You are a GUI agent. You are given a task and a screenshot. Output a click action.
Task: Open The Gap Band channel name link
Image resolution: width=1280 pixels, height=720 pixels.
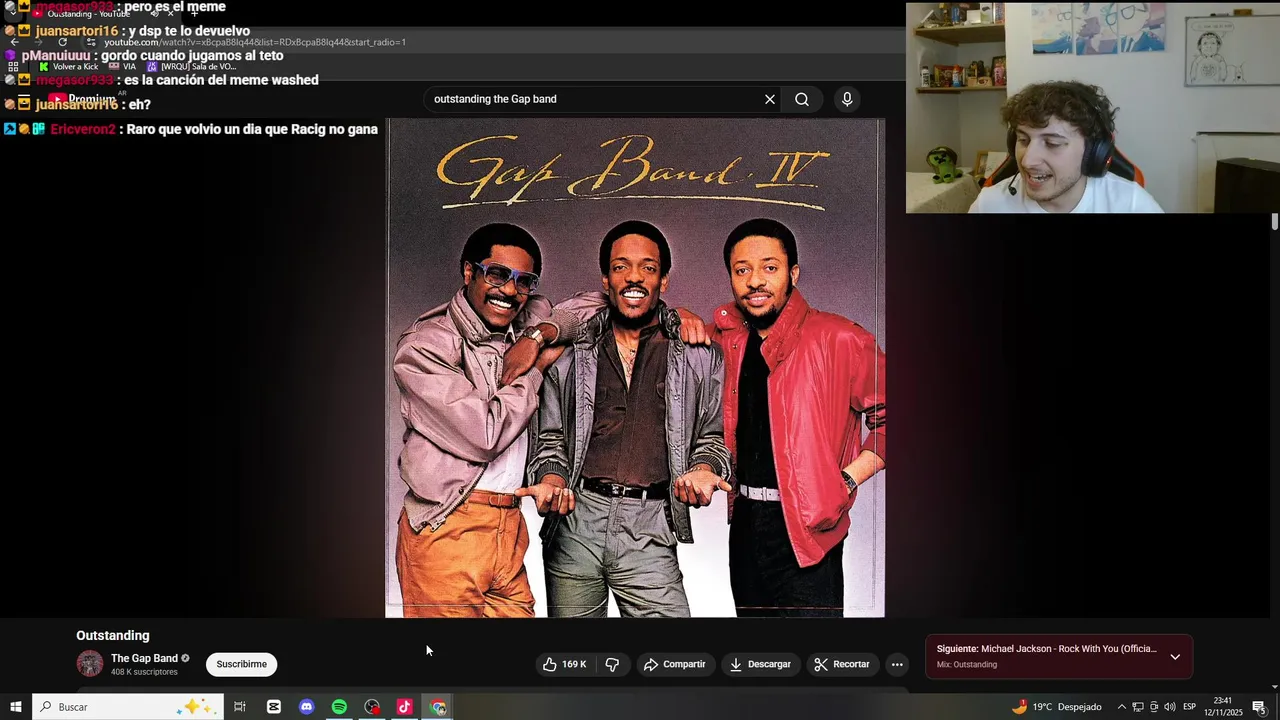coord(144,658)
